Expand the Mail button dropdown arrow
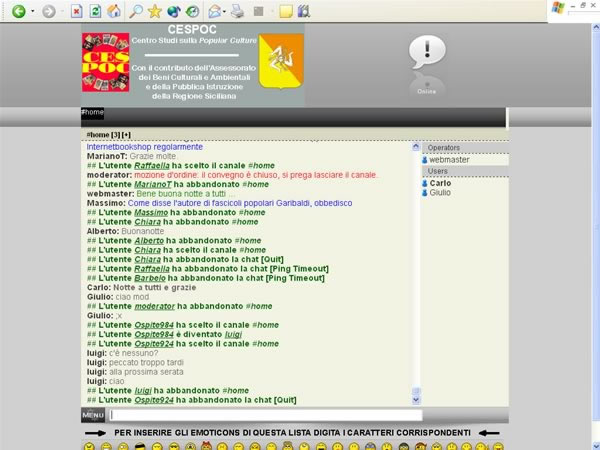Screen dimensions: 600x450 pyautogui.click(x=224, y=11)
